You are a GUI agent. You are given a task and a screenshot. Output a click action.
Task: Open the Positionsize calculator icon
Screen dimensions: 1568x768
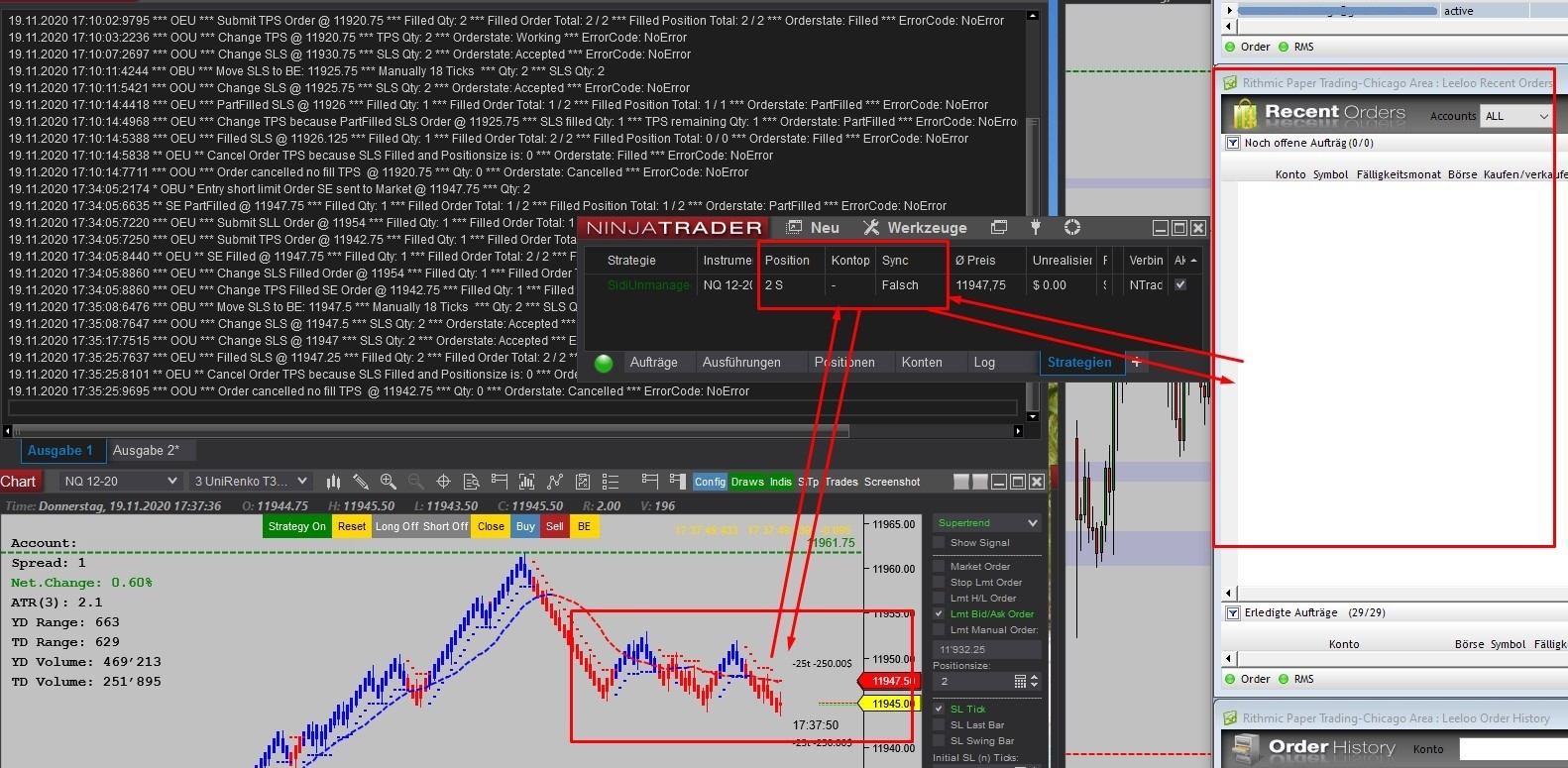(1020, 682)
